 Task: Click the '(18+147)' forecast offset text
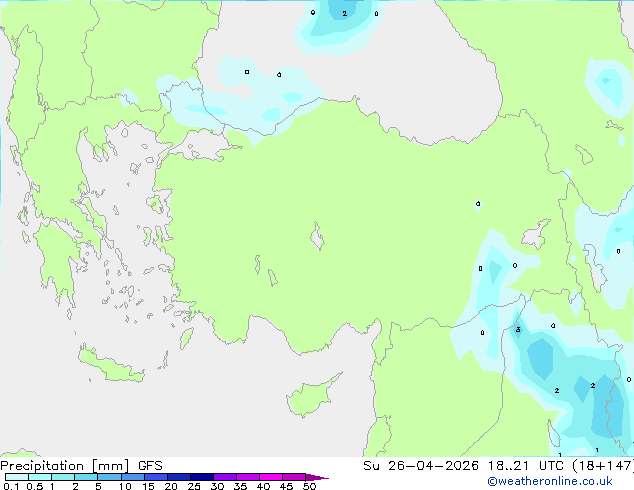(x=603, y=466)
